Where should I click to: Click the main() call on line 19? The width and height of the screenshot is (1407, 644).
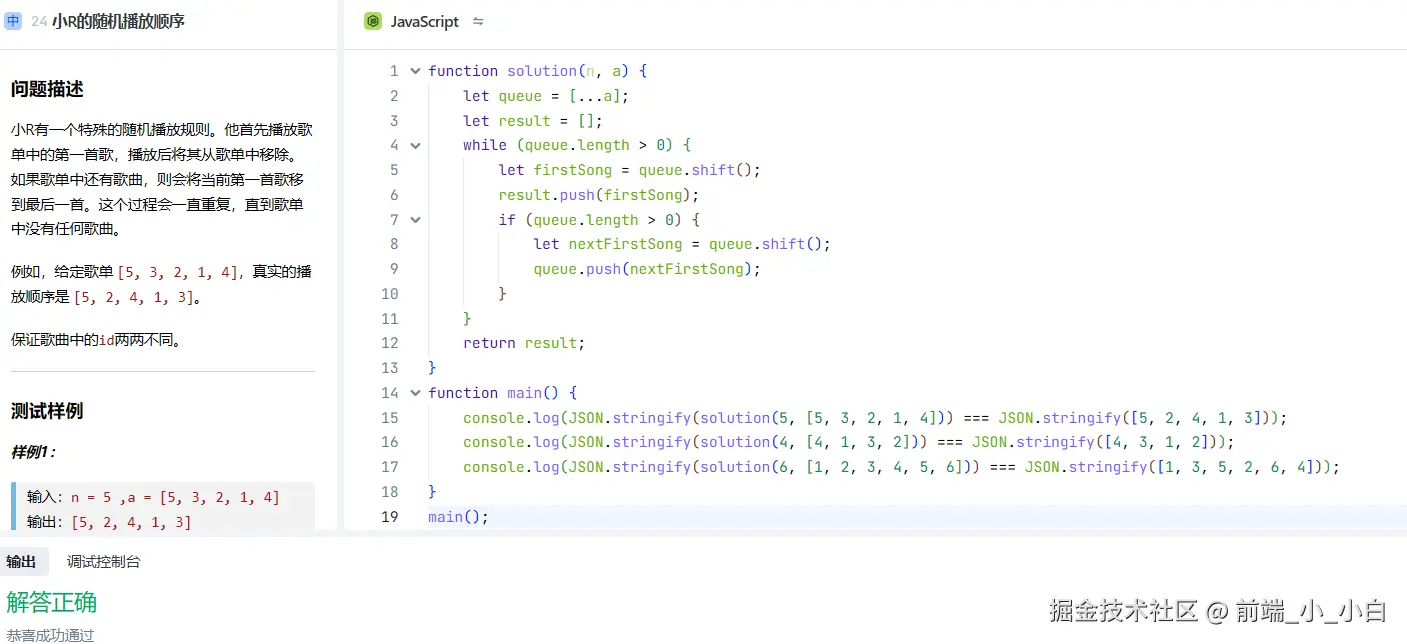458,517
